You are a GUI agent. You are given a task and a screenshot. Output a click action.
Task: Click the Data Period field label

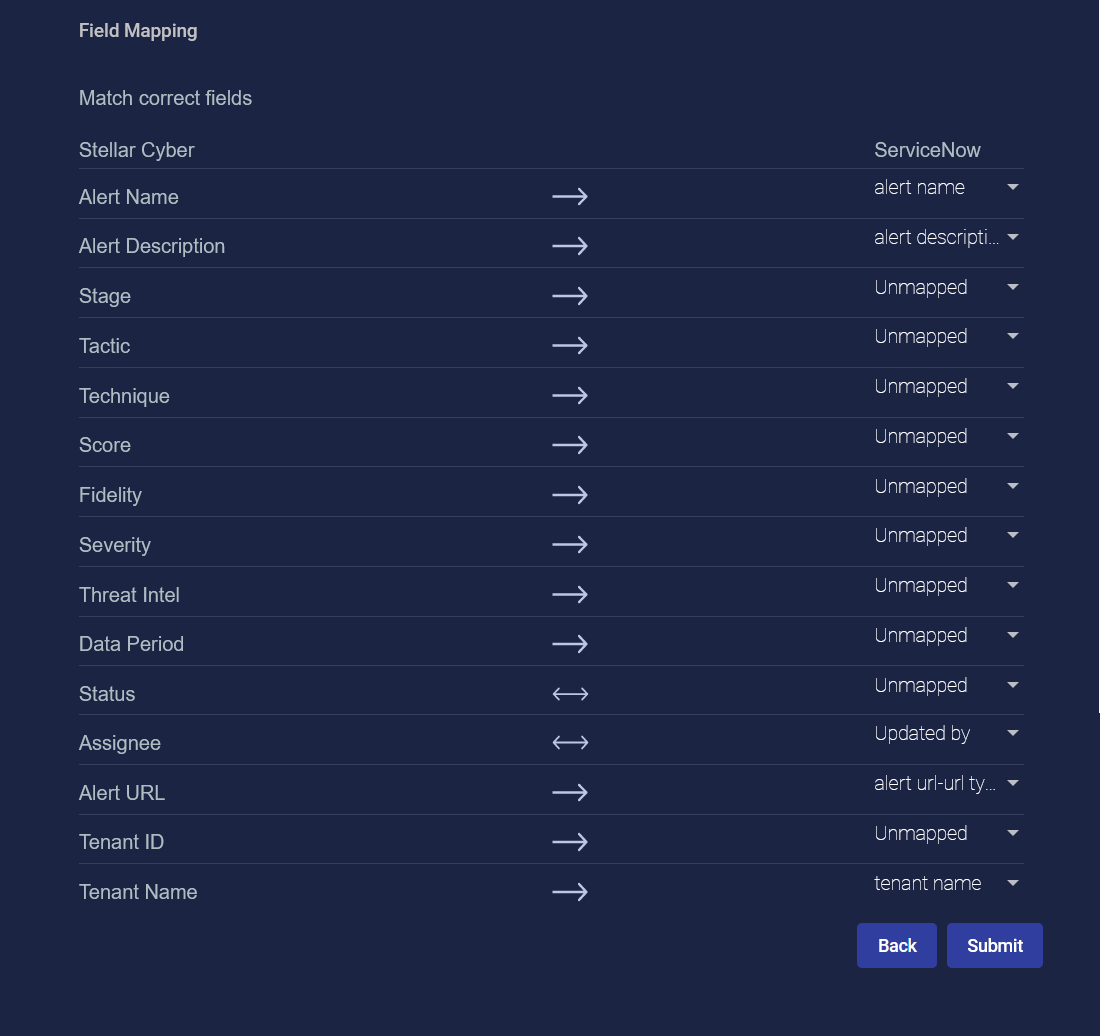pos(131,644)
